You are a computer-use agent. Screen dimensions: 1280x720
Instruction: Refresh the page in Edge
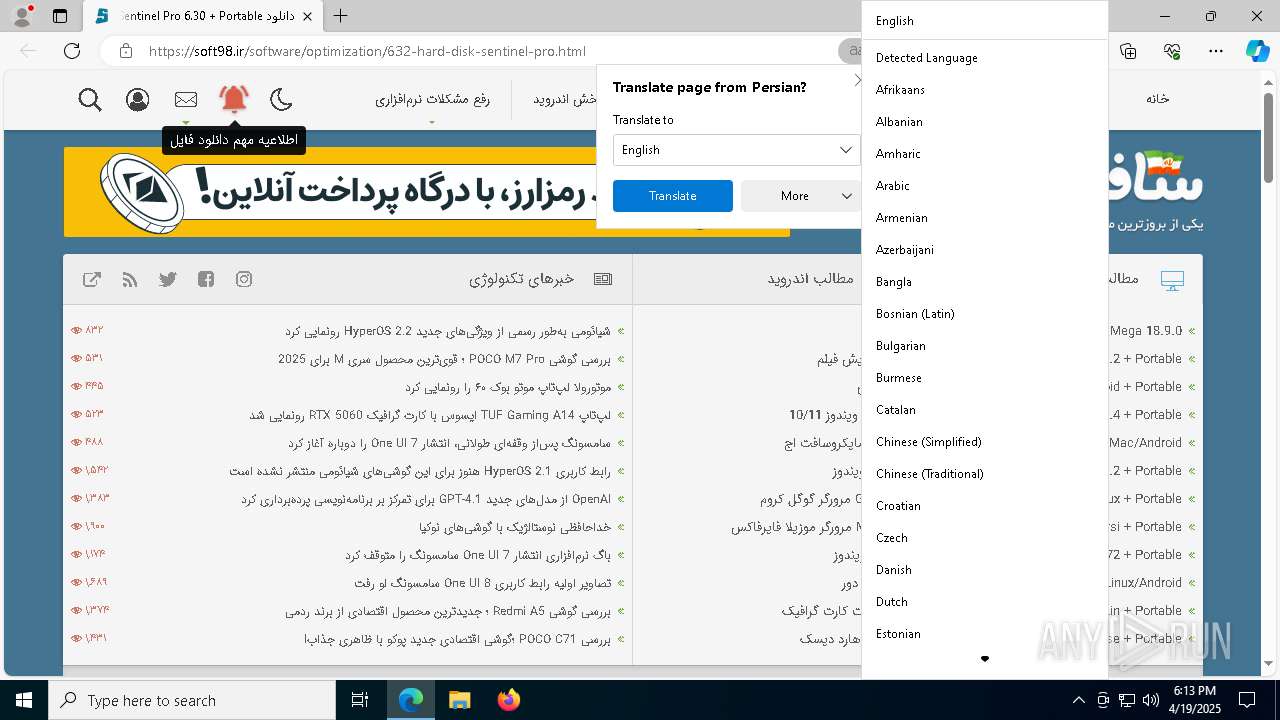pos(72,51)
